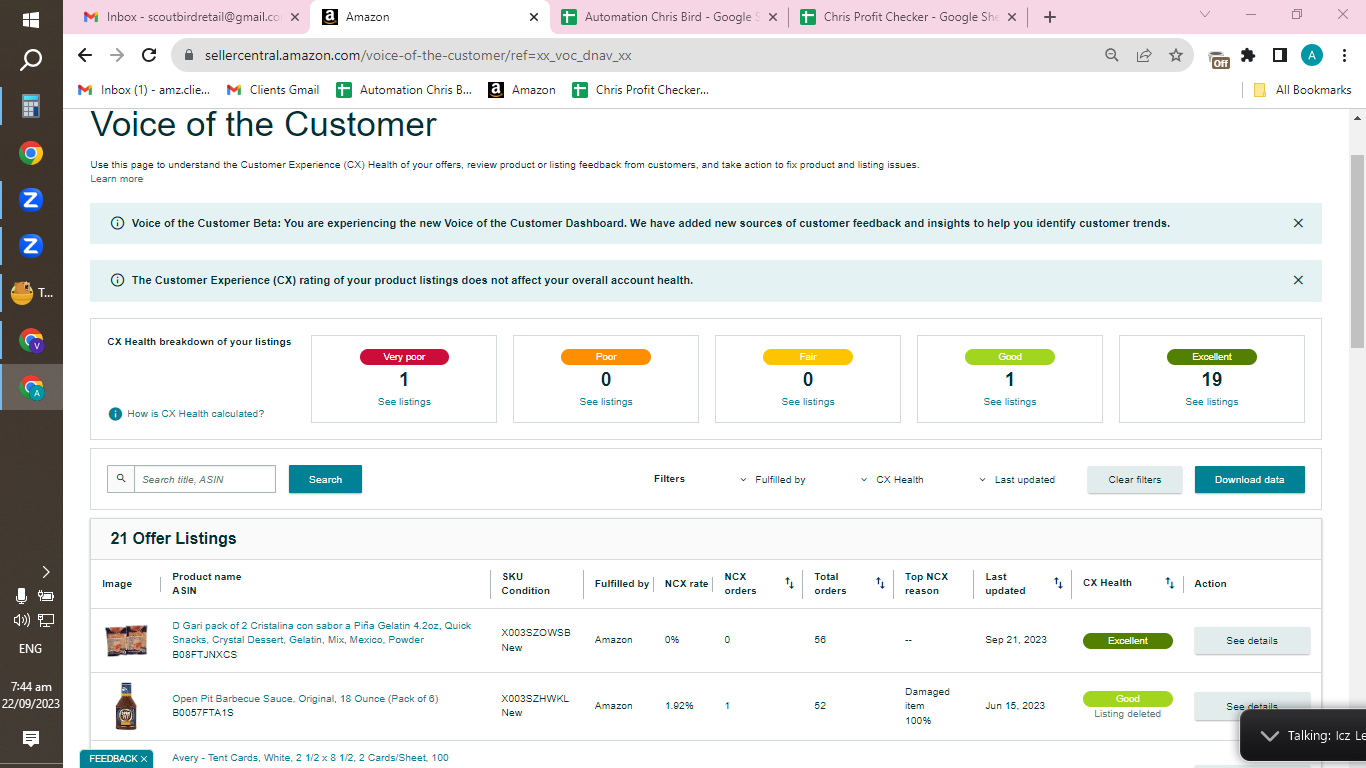1366x768 pixels.
Task: Open Automation Chris B... bookmark
Action: (x=404, y=90)
